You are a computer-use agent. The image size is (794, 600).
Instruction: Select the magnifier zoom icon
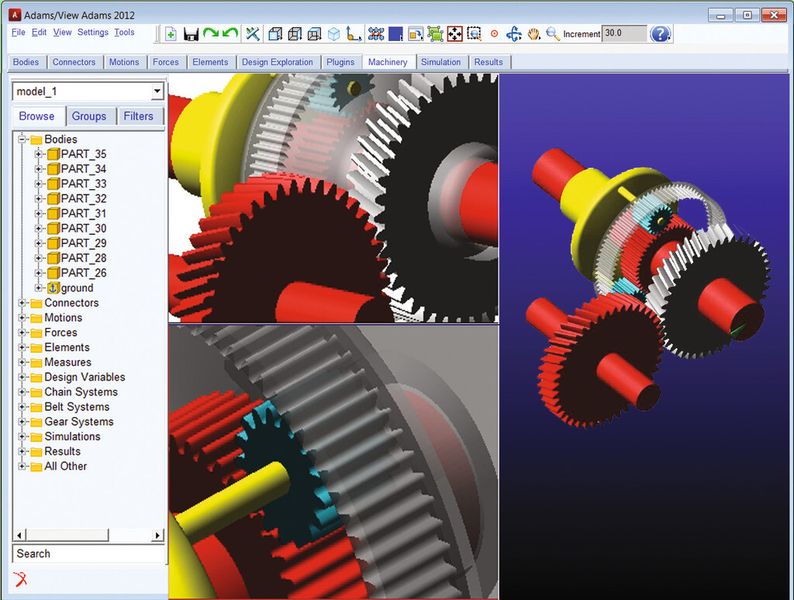click(552, 34)
